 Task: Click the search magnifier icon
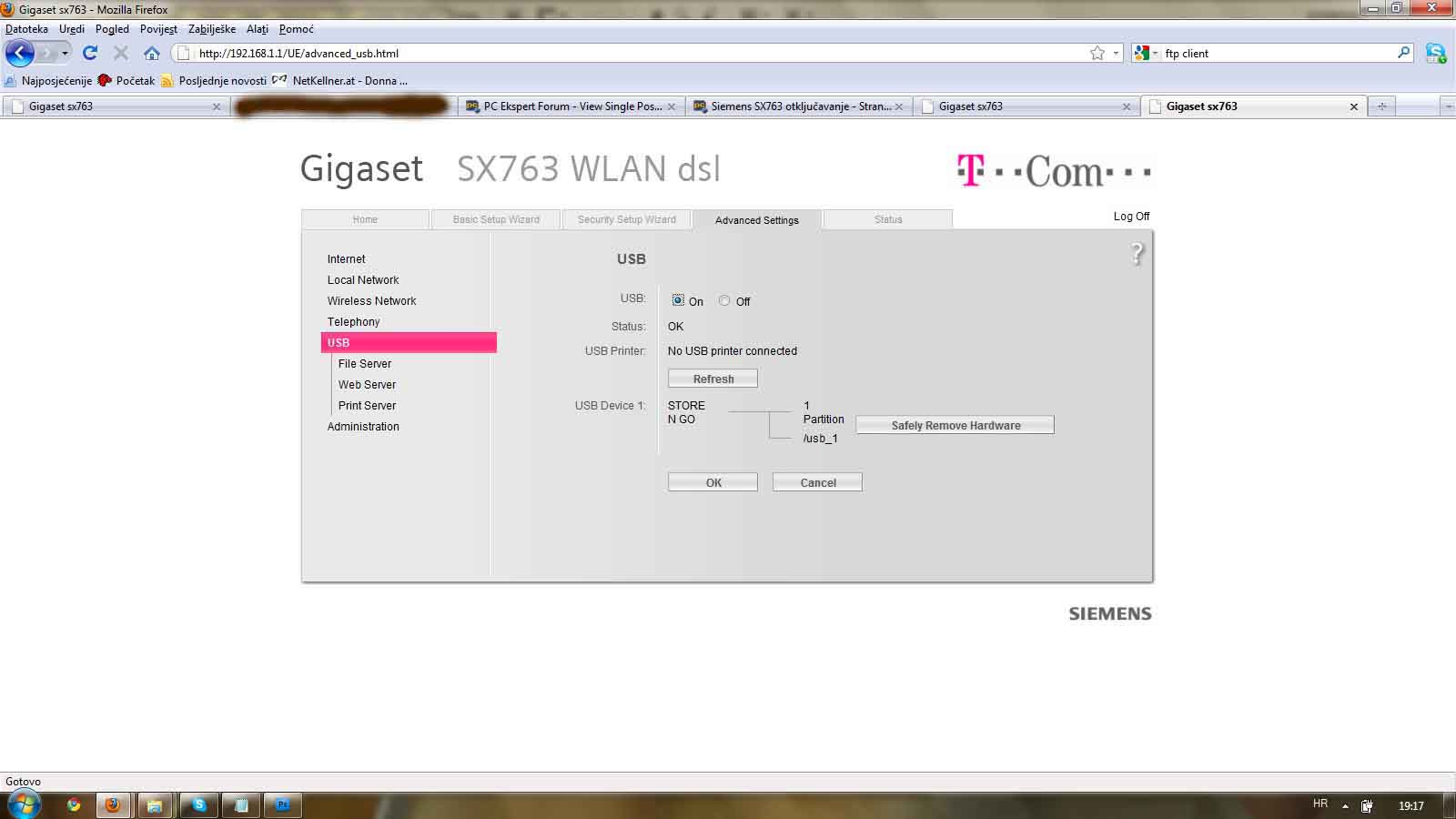(x=1404, y=53)
